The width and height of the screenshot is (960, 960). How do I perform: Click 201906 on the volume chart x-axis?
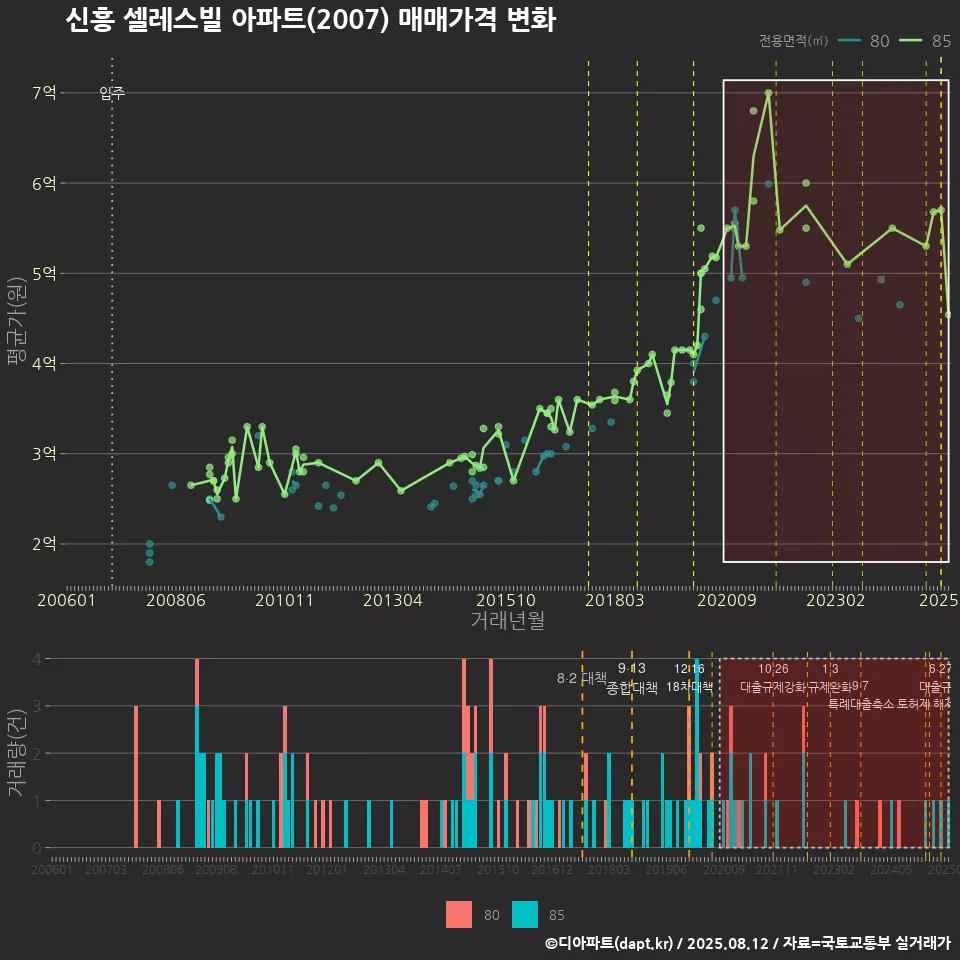coord(666,869)
